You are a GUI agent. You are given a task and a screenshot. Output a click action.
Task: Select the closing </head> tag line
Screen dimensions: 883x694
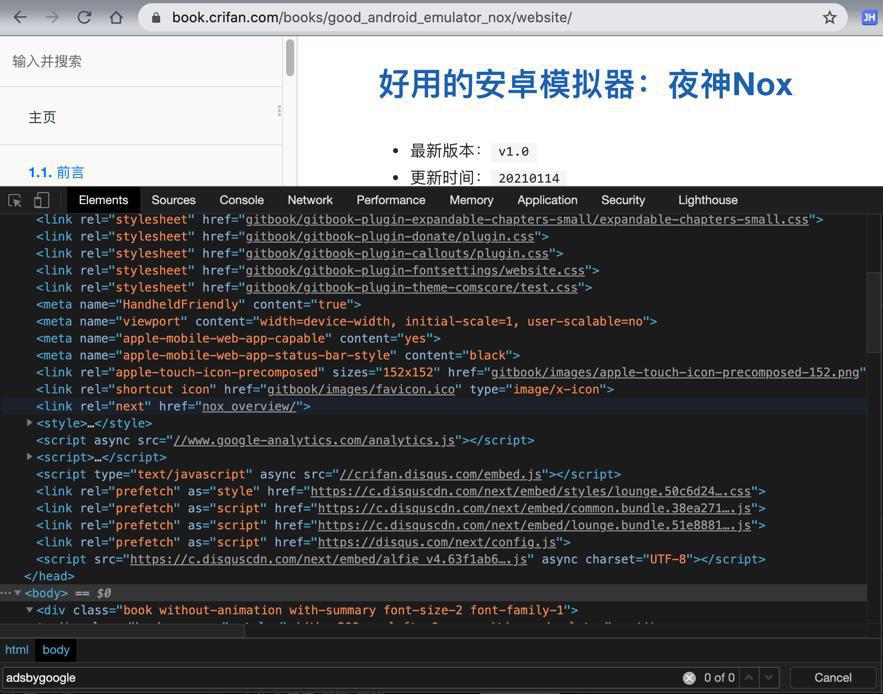pos(50,576)
